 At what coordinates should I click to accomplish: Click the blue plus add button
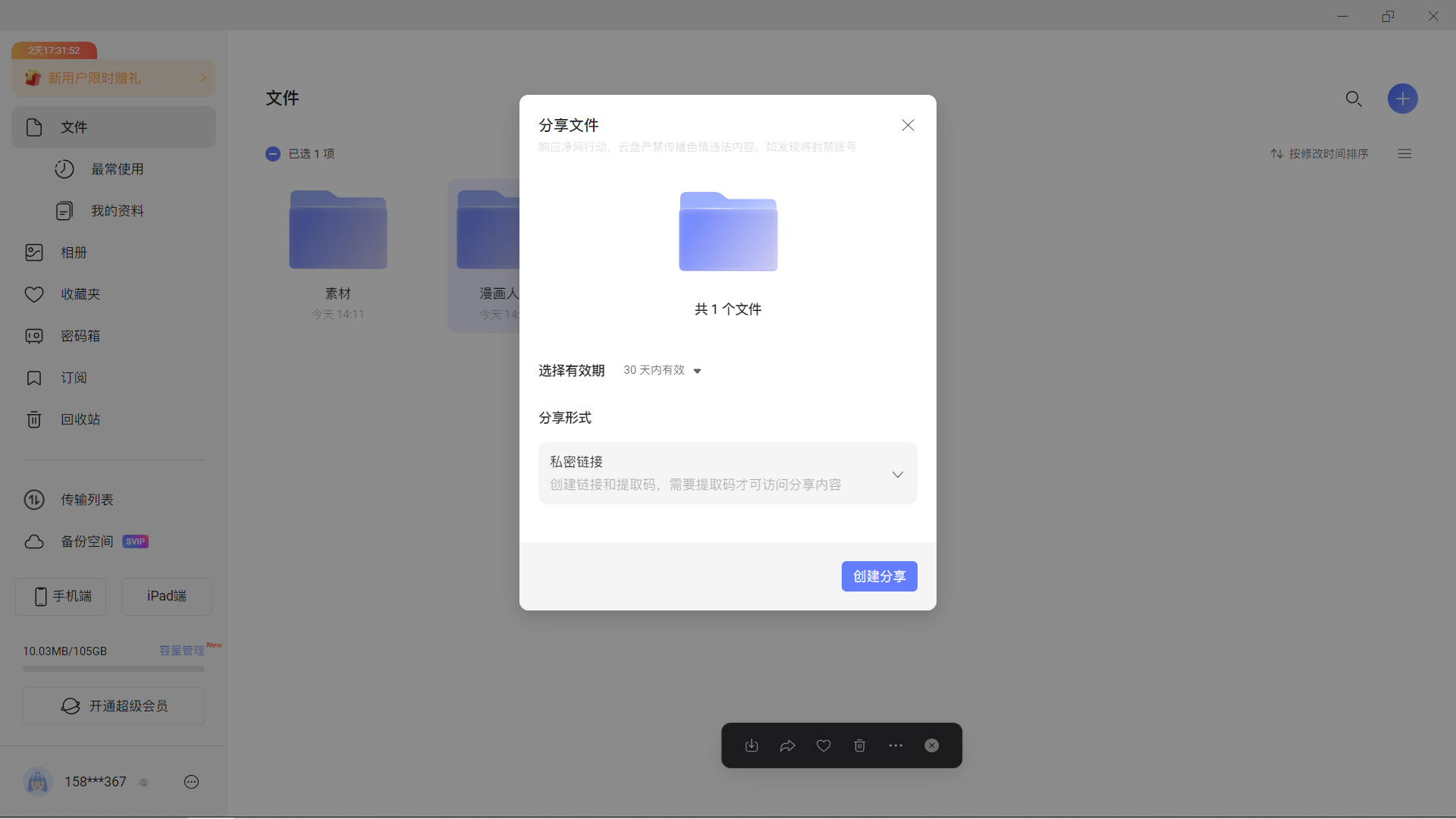[1402, 99]
